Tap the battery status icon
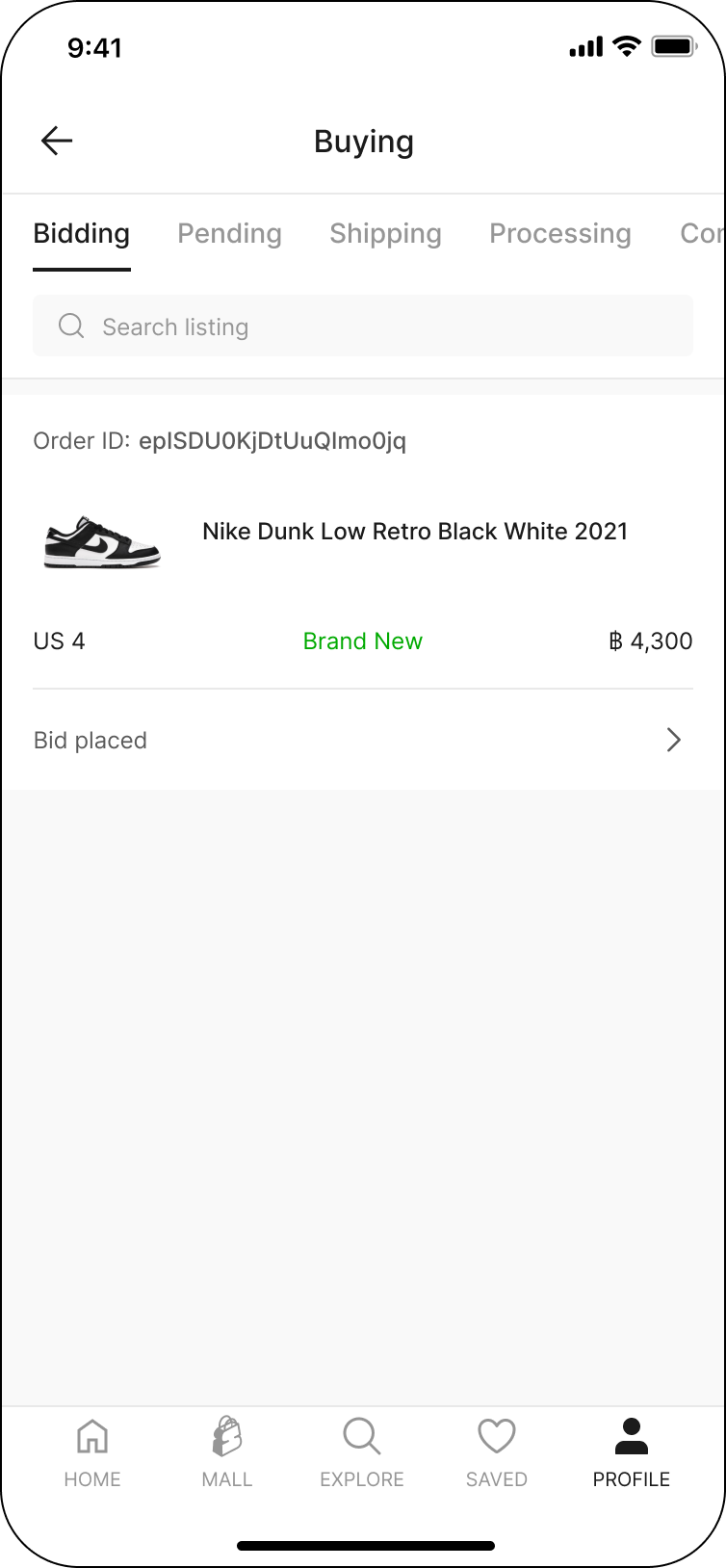The width and height of the screenshot is (726, 1568). [x=674, y=46]
